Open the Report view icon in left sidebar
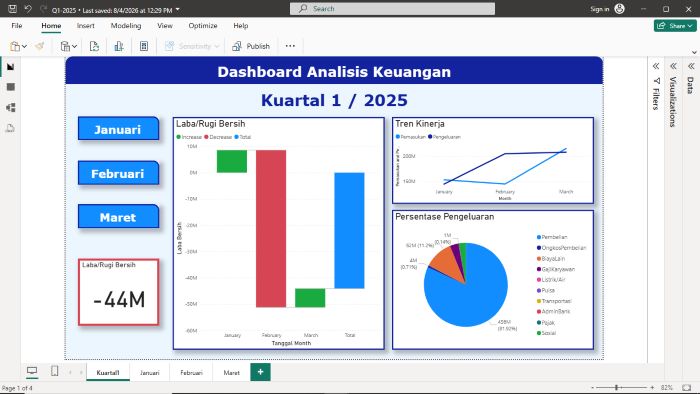 click(x=11, y=67)
